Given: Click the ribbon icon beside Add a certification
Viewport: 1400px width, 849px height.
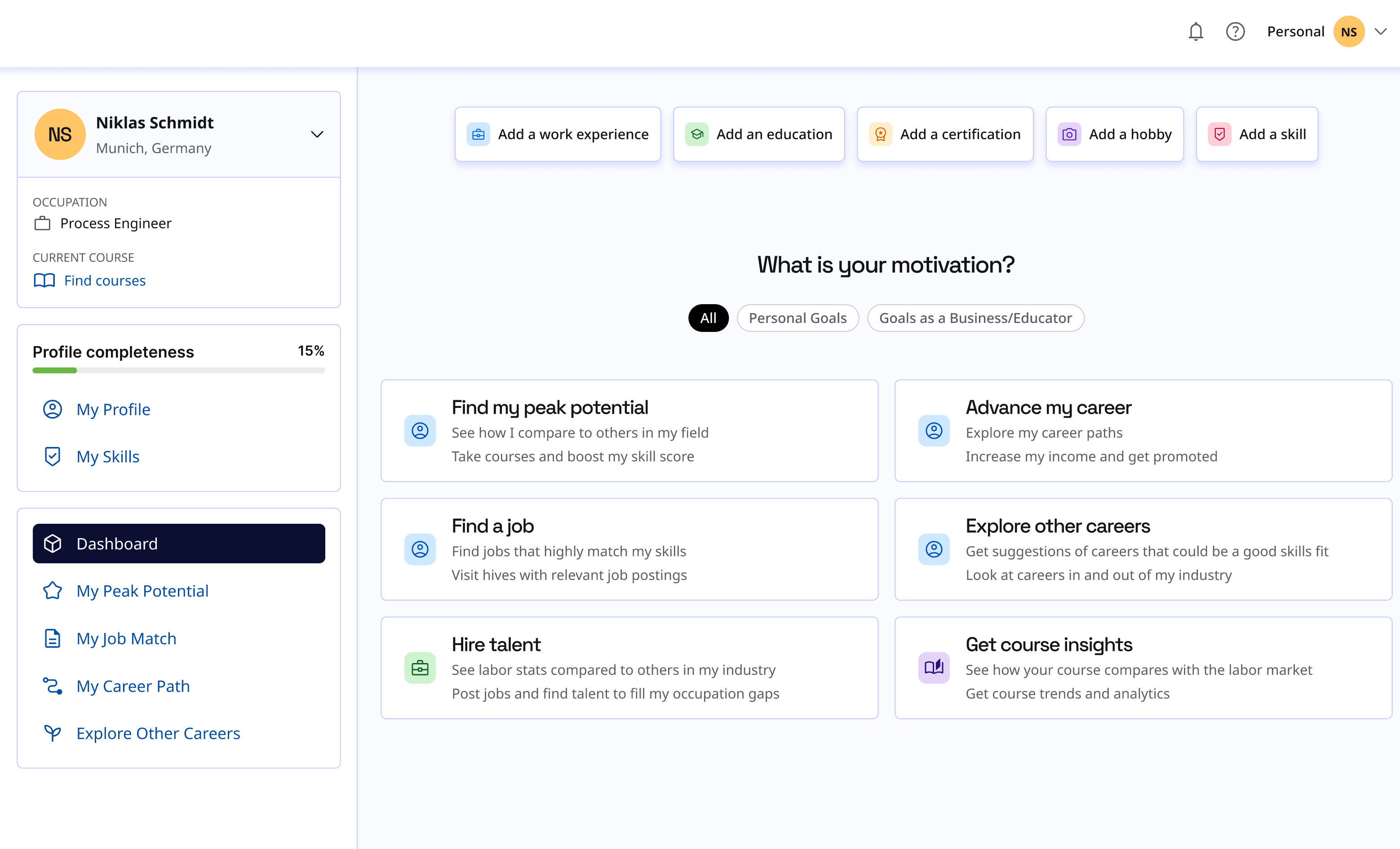Looking at the screenshot, I should (x=880, y=135).
